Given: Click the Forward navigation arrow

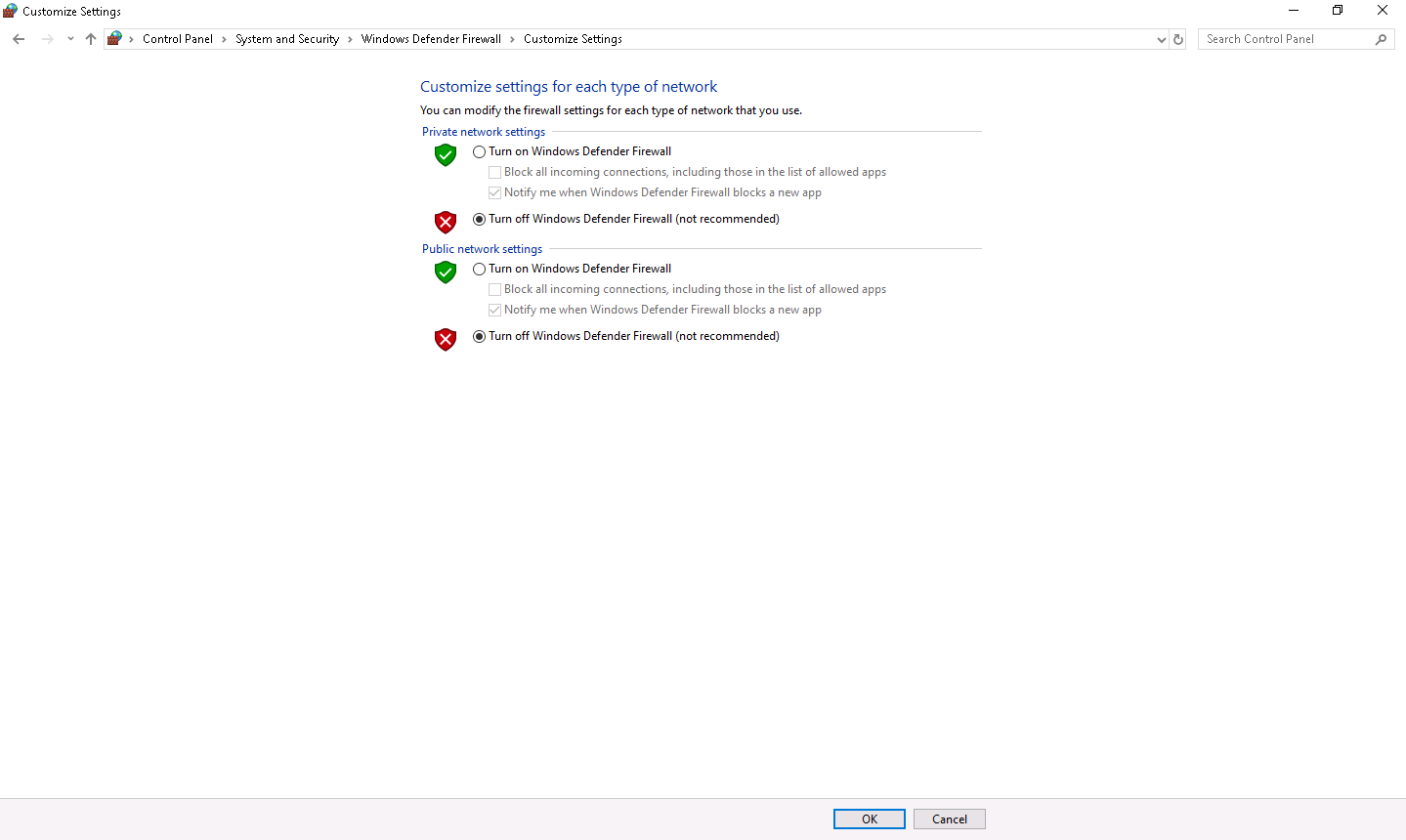Looking at the screenshot, I should pos(47,39).
